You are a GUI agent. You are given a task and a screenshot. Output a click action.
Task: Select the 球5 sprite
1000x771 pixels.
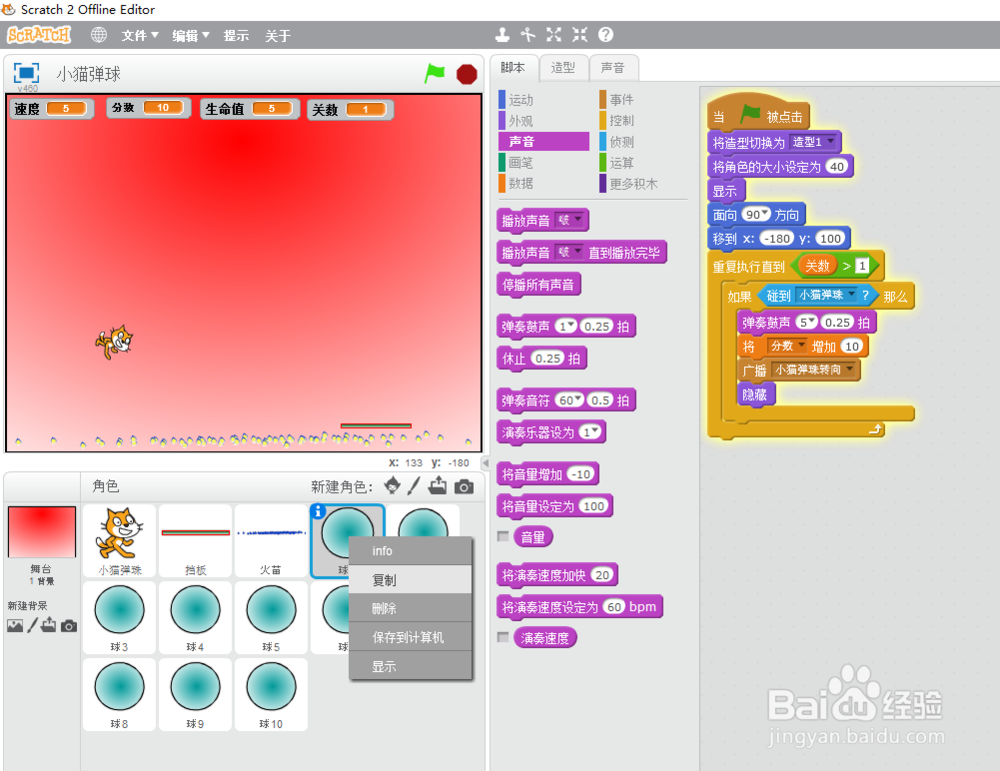(x=271, y=617)
